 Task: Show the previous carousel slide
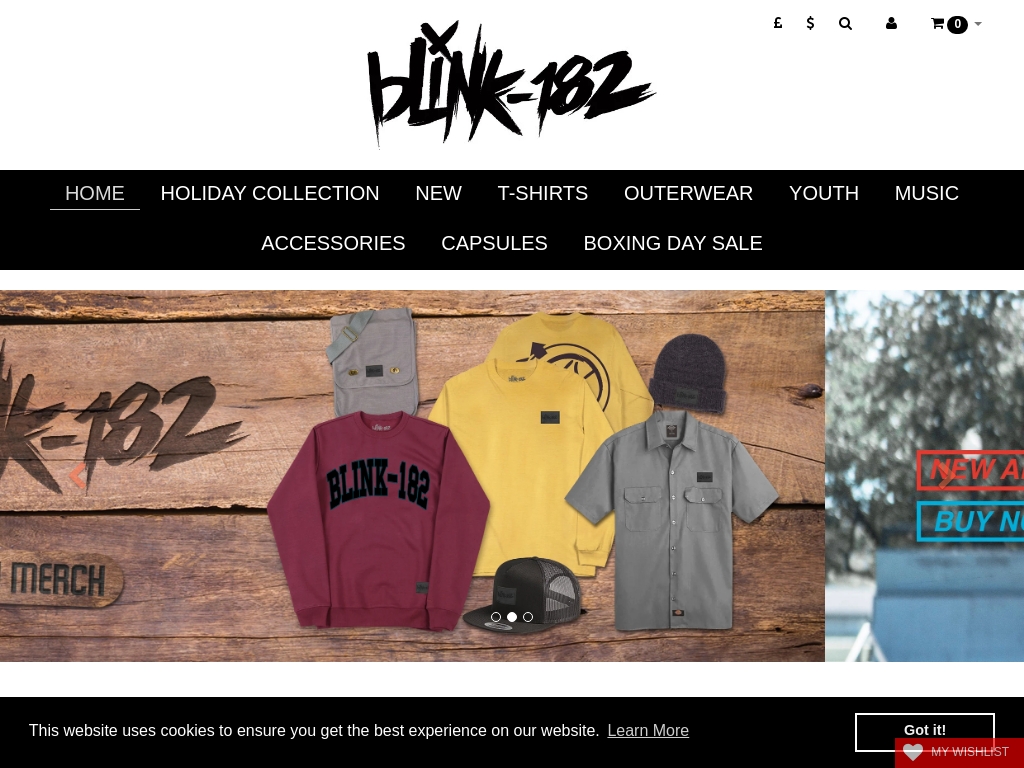click(77, 475)
